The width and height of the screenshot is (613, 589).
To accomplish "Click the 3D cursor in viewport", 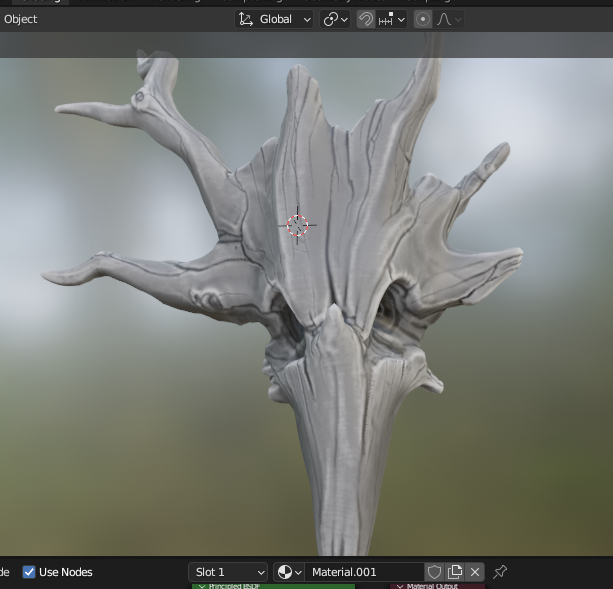I will (298, 225).
